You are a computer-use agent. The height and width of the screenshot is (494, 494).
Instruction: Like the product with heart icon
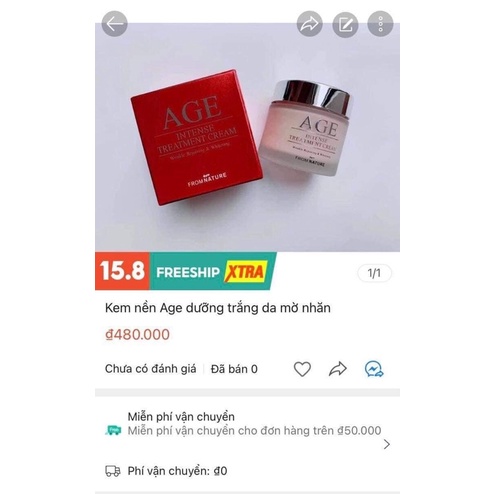[x=302, y=369]
